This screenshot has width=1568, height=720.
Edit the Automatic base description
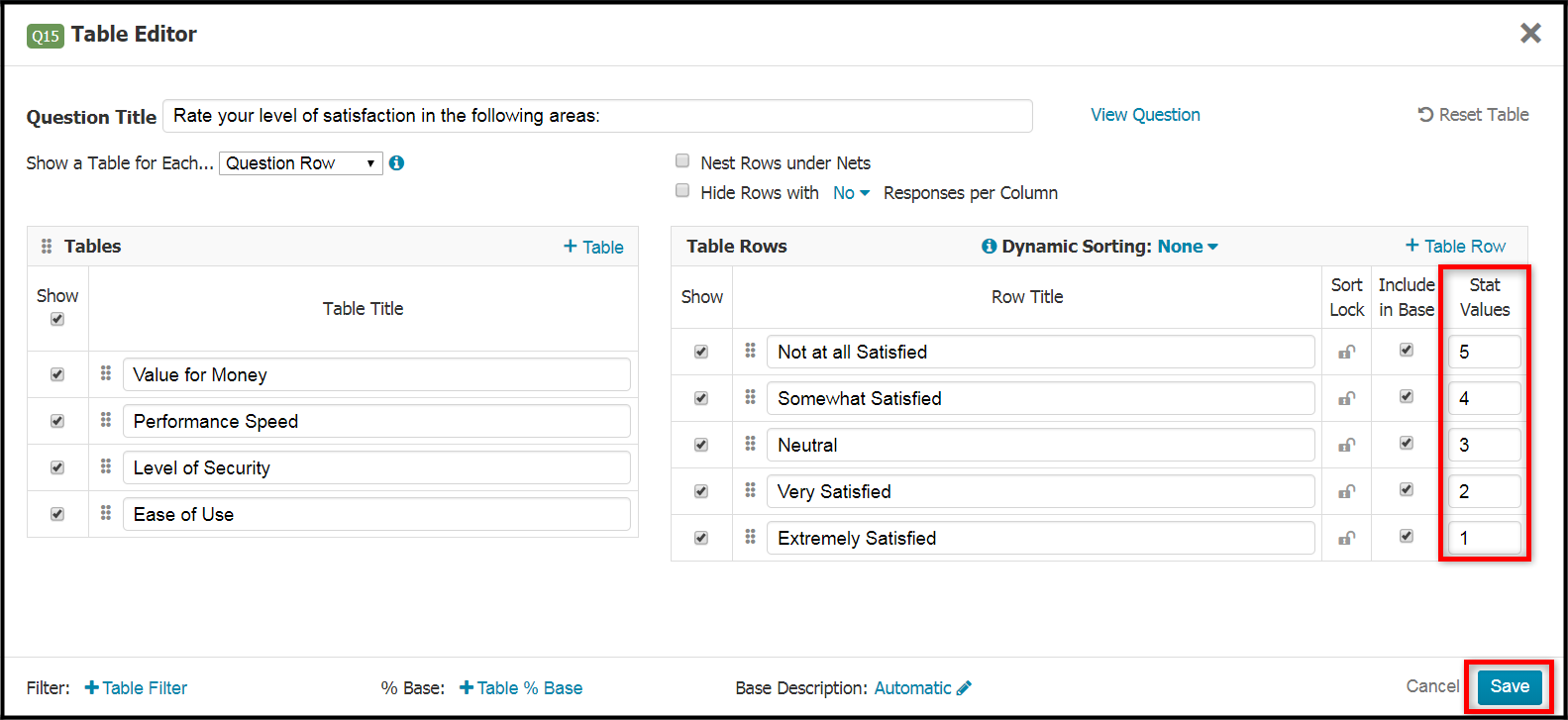point(923,688)
